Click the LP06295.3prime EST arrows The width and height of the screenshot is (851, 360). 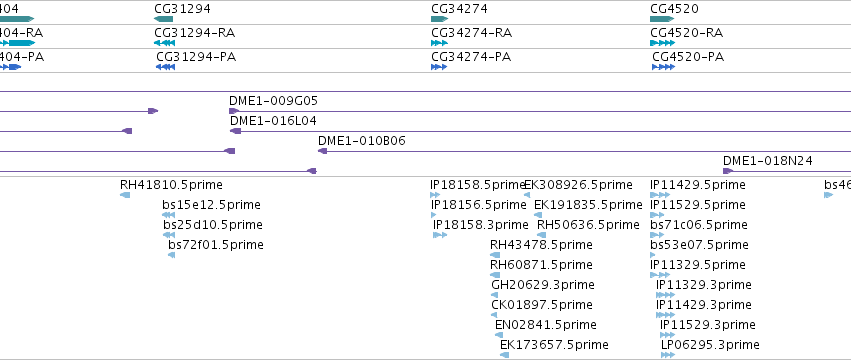668,355
